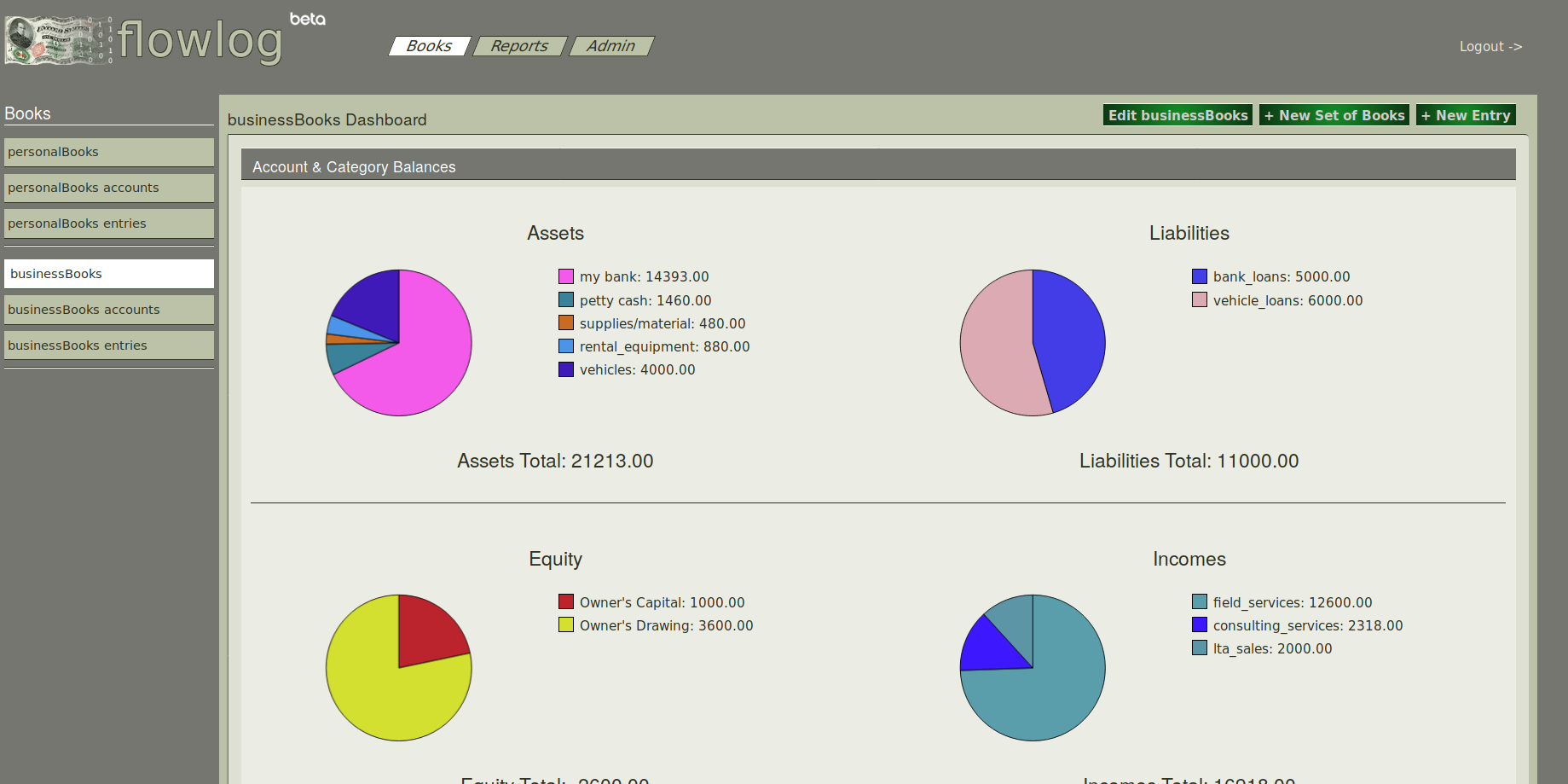Click the Logout link
The image size is (1568, 784).
tap(1490, 46)
